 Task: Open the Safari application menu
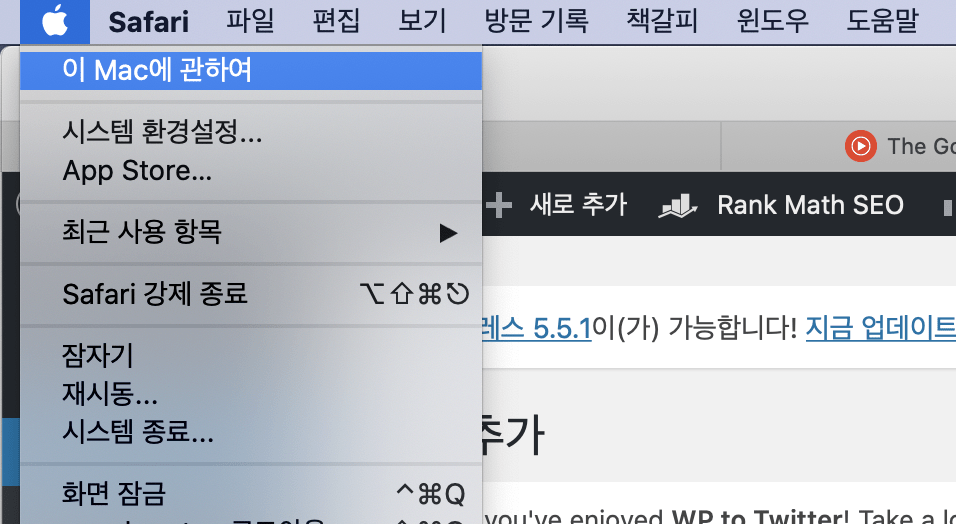[148, 21]
